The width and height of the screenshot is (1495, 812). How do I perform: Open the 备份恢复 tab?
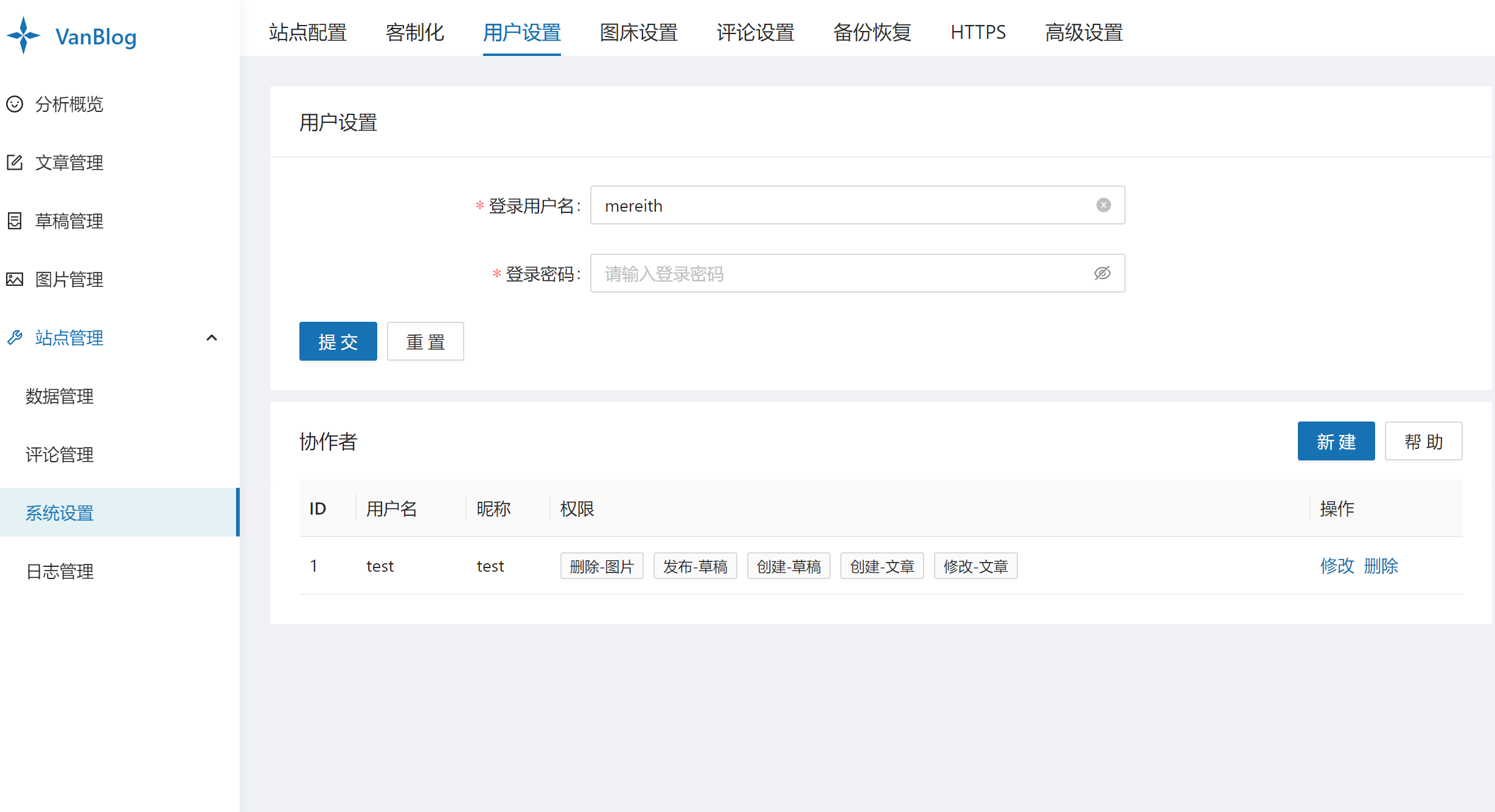[x=873, y=32]
